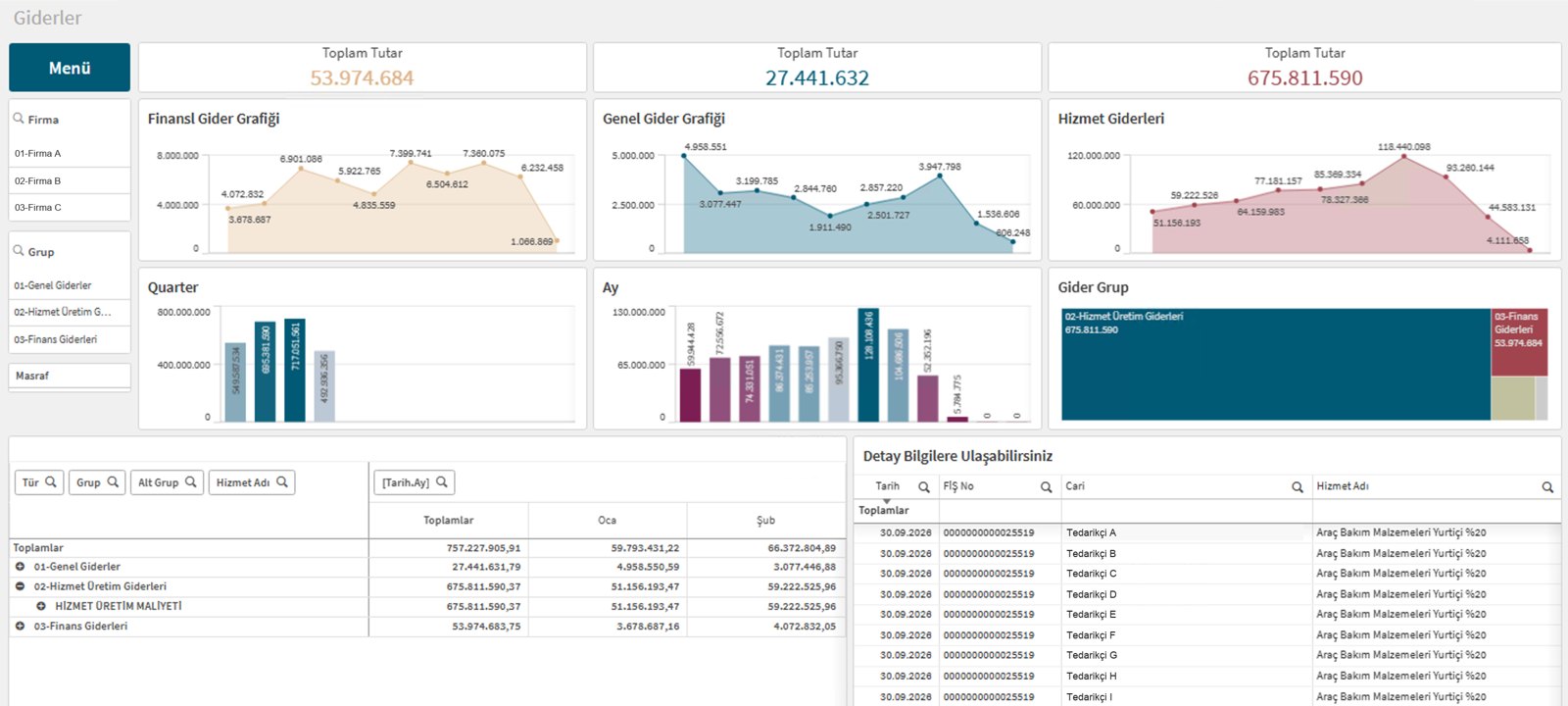Click the Şub column header in pivot table
The width and height of the screenshot is (1568, 706).
tap(765, 521)
